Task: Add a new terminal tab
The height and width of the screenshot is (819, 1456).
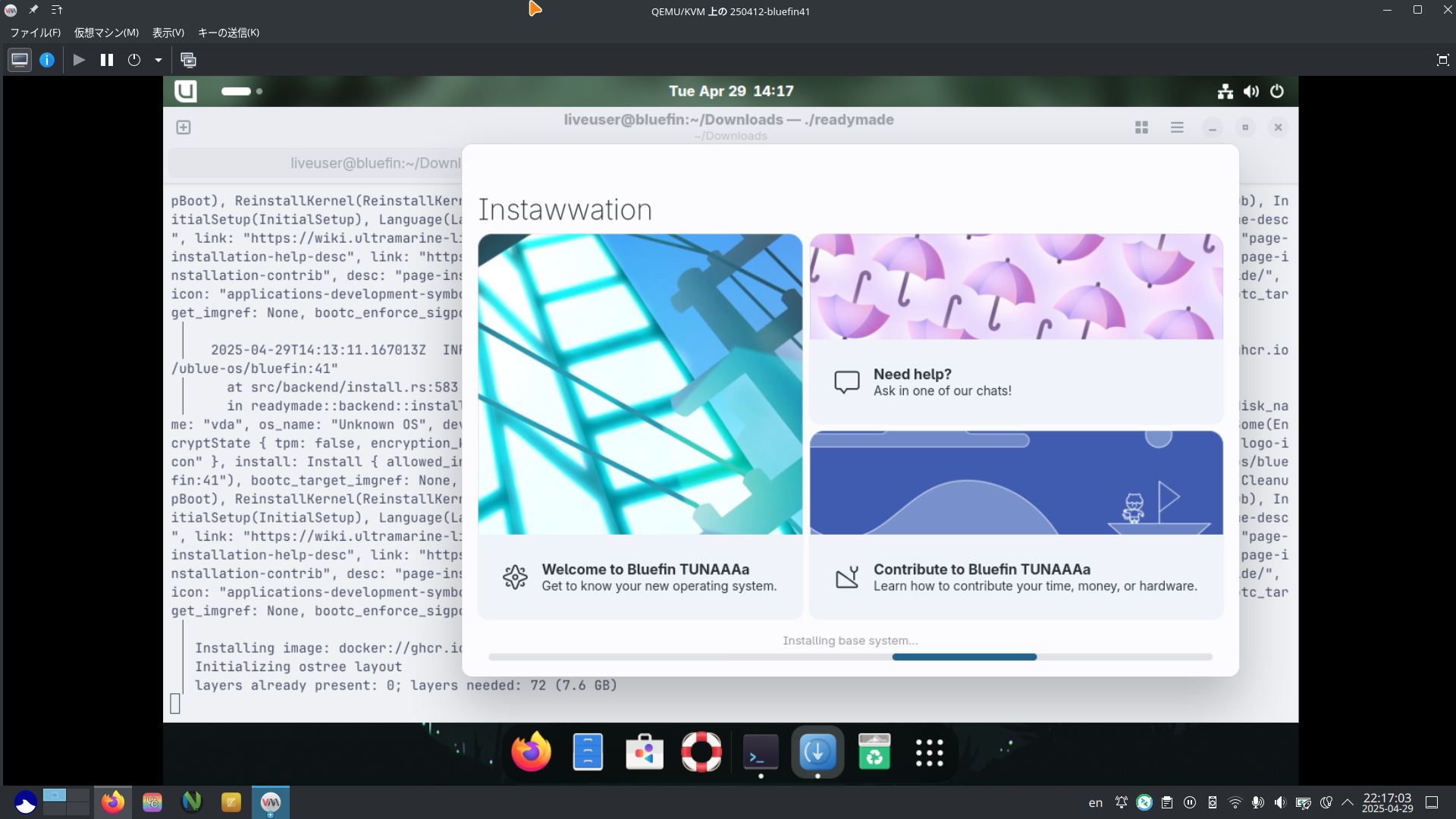Action: tap(184, 127)
